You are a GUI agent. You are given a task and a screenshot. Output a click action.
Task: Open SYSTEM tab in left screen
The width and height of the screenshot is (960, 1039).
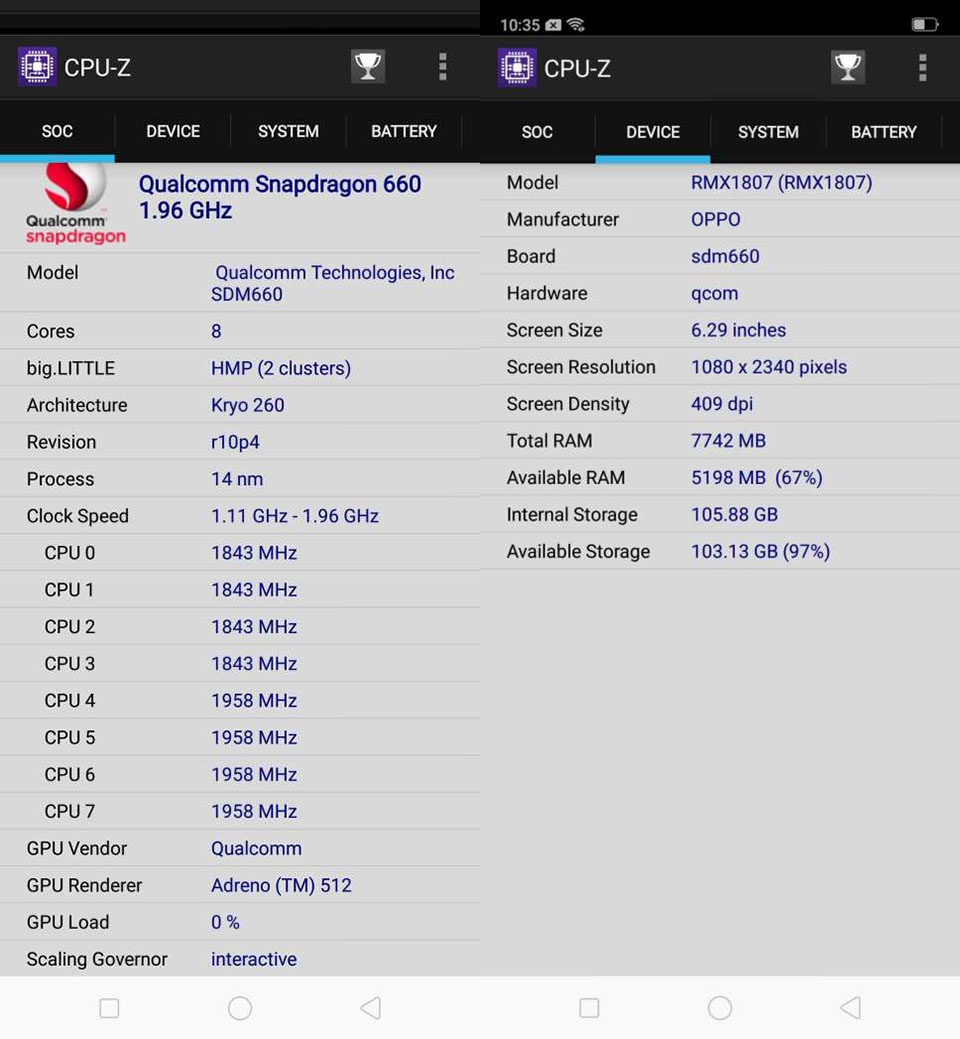click(288, 131)
